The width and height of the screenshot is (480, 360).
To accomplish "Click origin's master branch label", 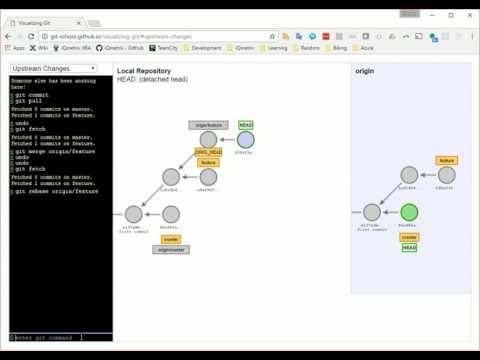I will (409, 237).
